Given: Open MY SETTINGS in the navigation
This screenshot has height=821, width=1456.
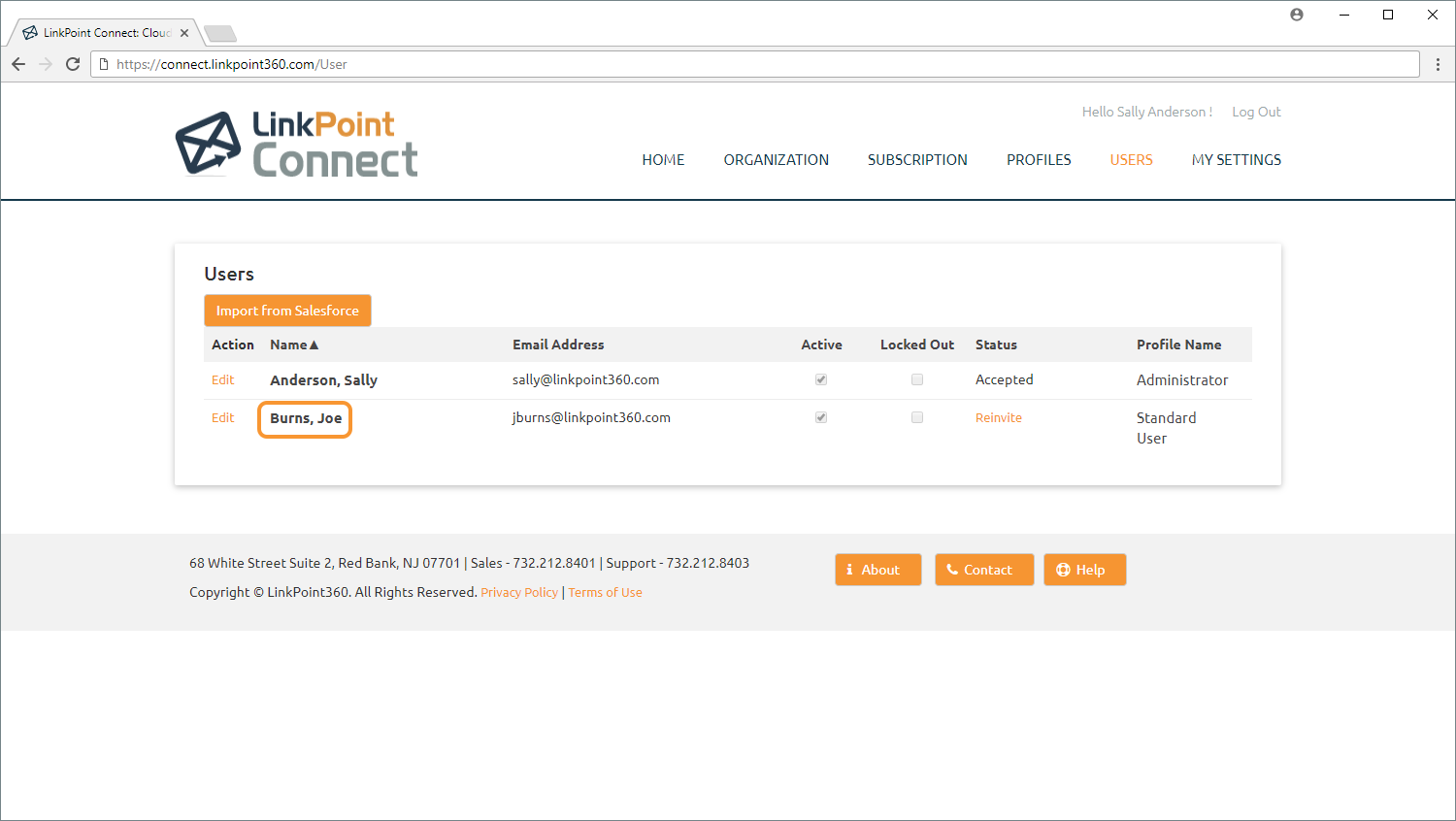Looking at the screenshot, I should 1237,160.
